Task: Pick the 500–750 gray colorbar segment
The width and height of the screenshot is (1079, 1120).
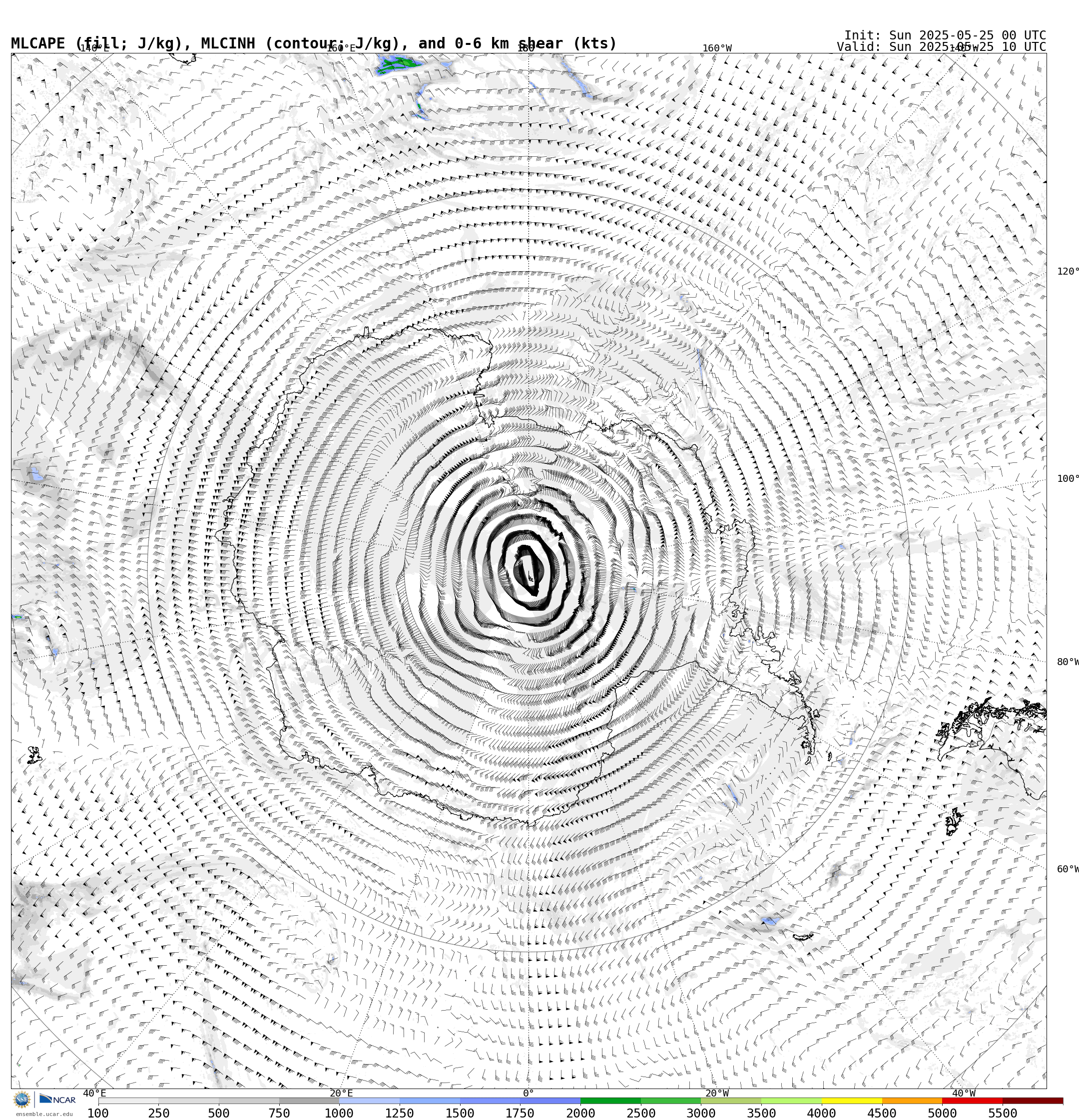Action: pyautogui.click(x=249, y=1101)
